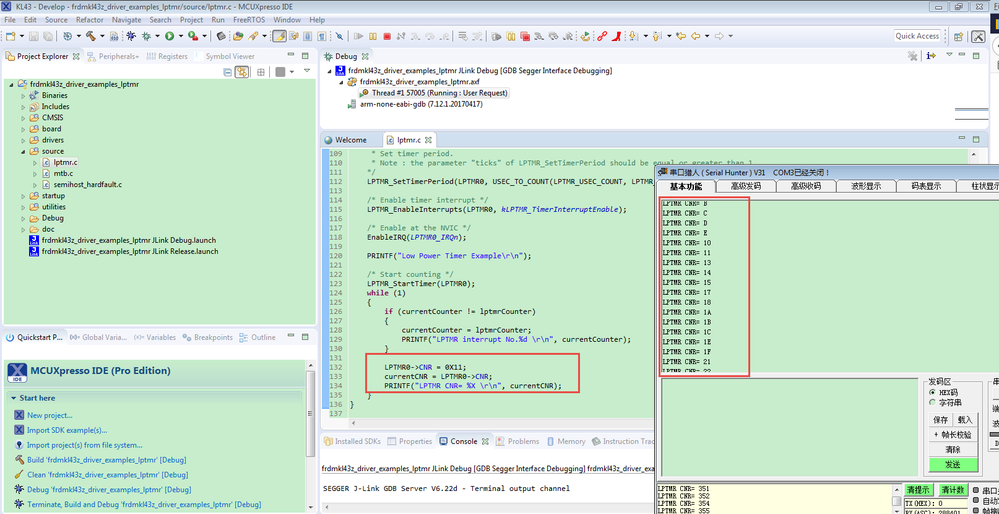Click 'Import SDK example(s)...' link
Viewport: 999px width, 514px height.
(69, 430)
